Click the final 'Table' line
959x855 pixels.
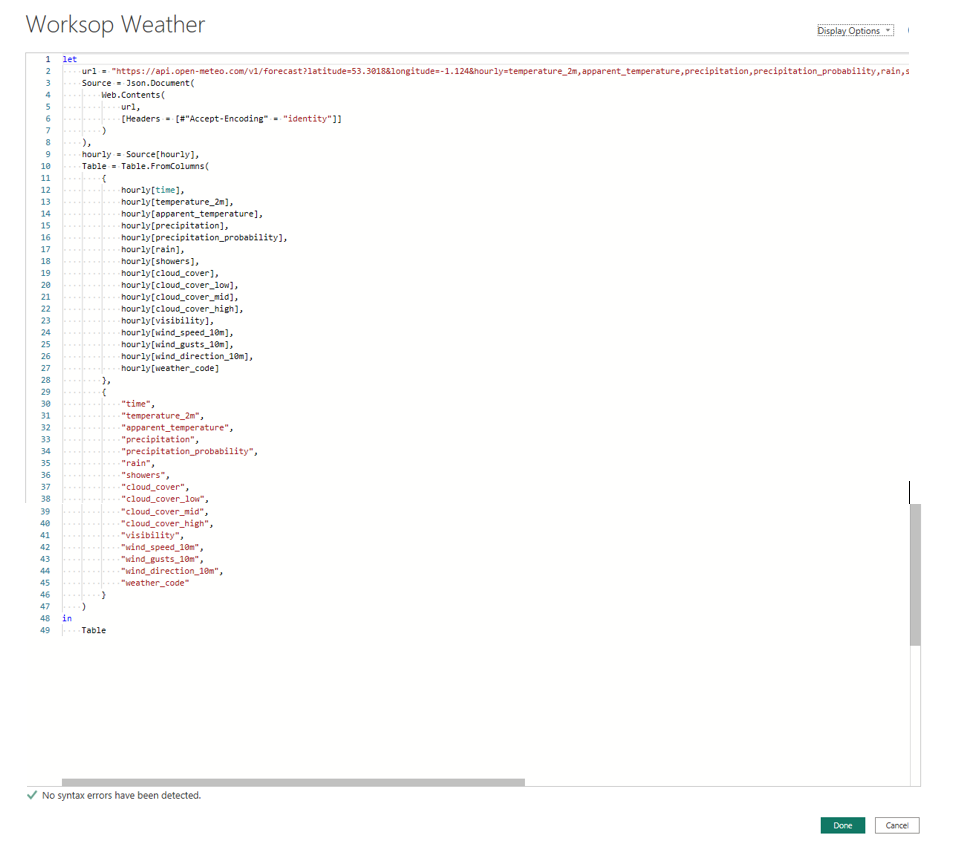coord(93,630)
